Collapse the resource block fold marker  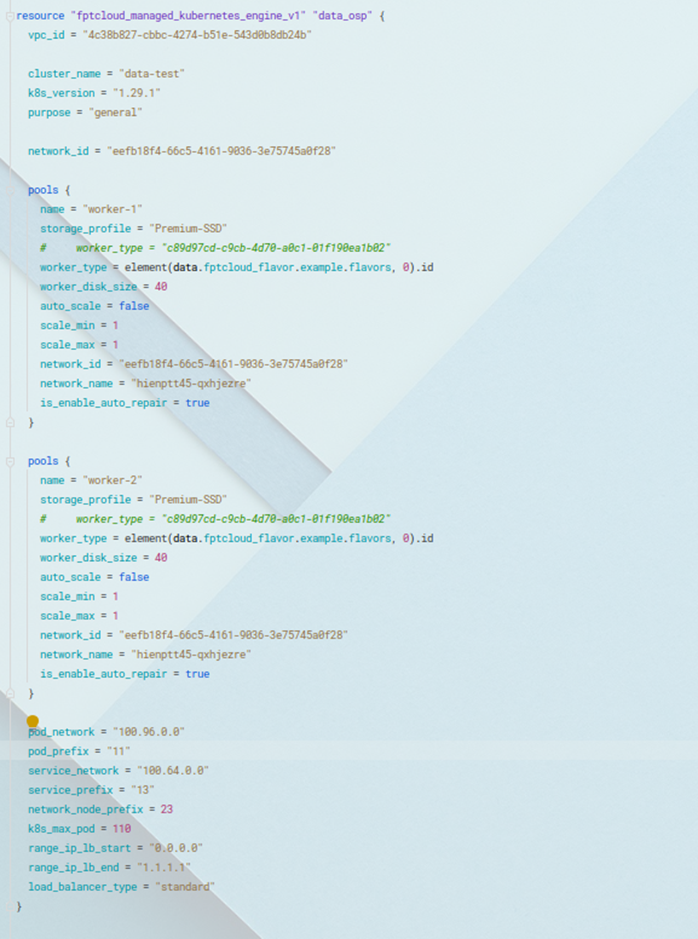click(9, 16)
